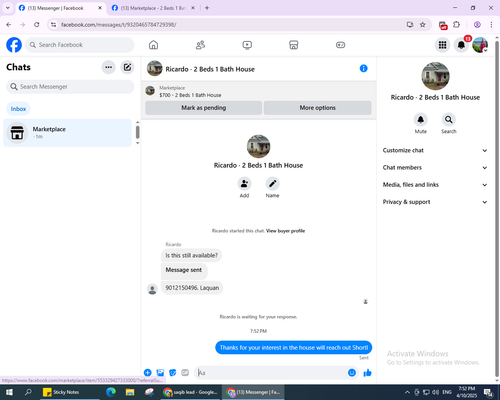The image size is (500, 400).
Task: Open Chats options three-dot button
Action: (x=108, y=67)
